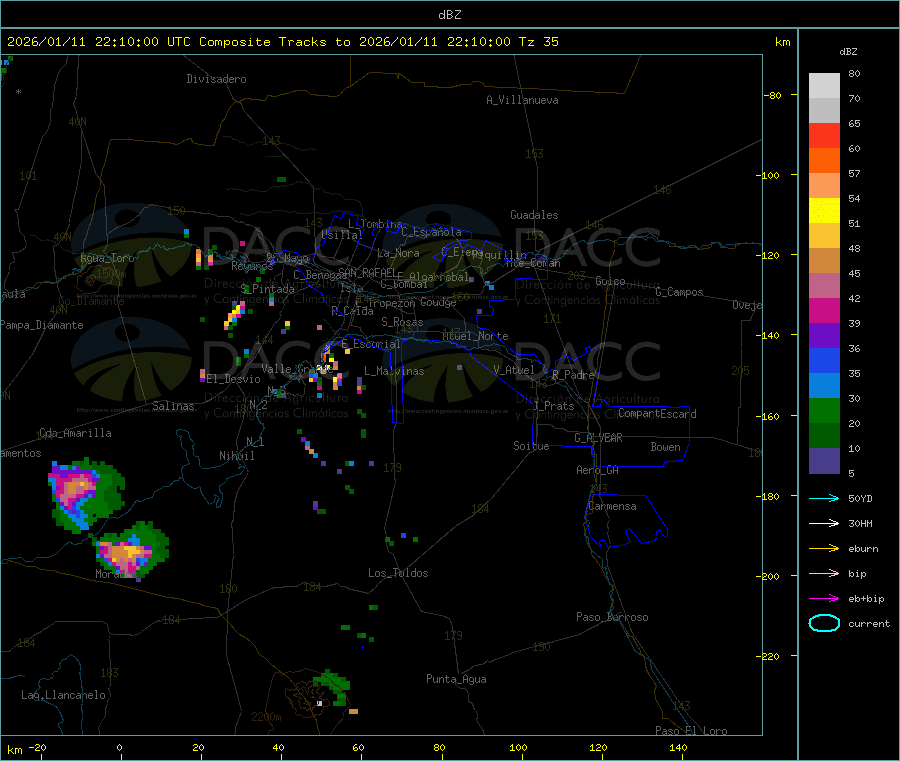Screen dimensions: 900x761
Task: Click the yellow eburn arrow legend icon
Action: coord(824,549)
